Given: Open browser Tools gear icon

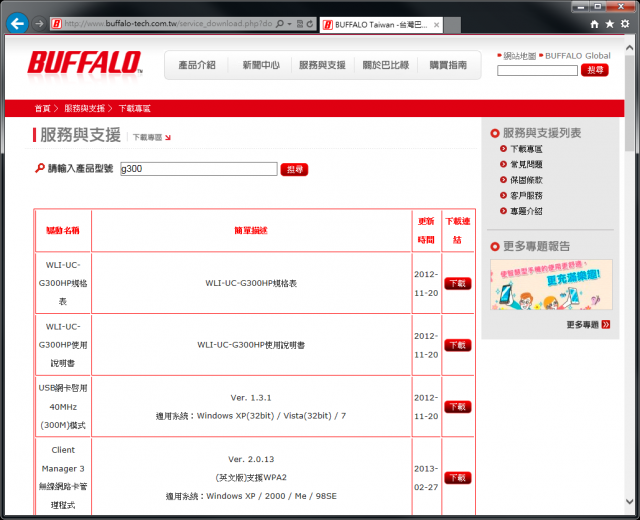Looking at the screenshot, I should tap(625, 24).
